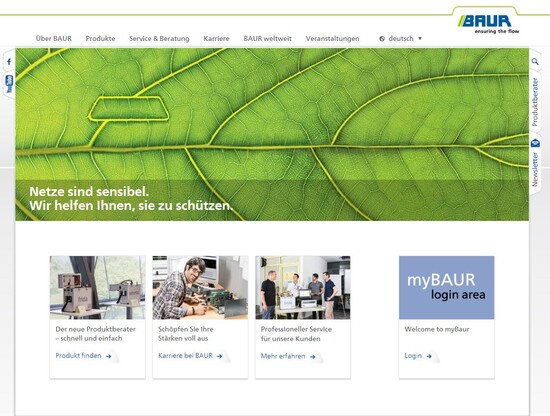This screenshot has height=416, width=550.
Task: Click 'Professioneller Service für unsere Kunden' text
Action: 296,334
